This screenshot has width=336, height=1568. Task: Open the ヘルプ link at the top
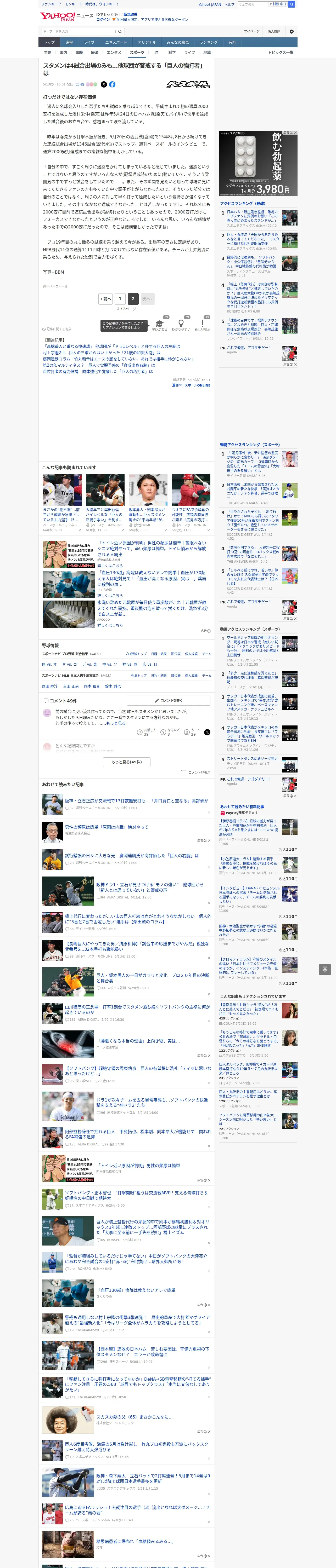click(x=229, y=4)
